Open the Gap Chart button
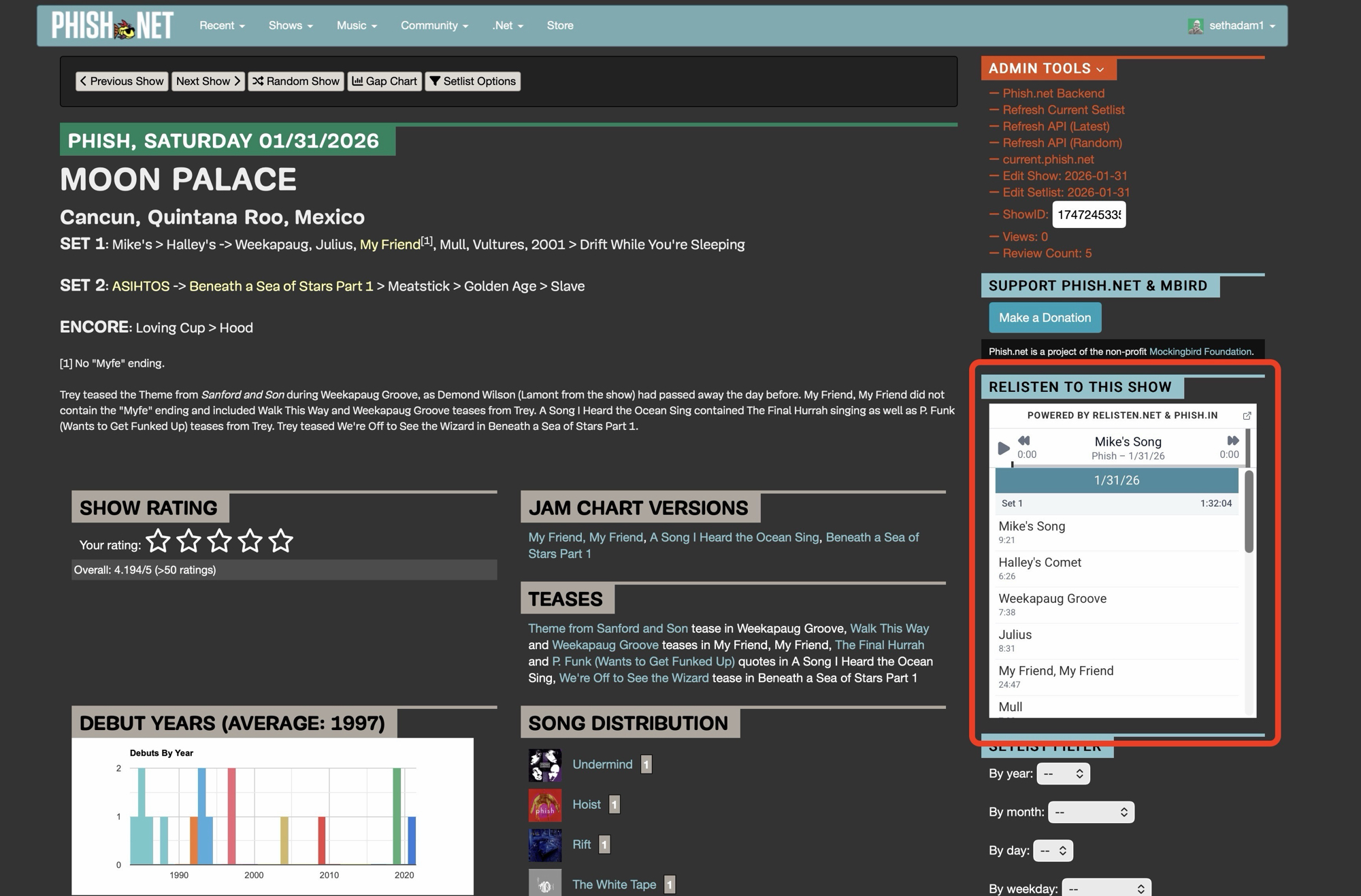This screenshot has width=1361, height=896. (x=384, y=82)
